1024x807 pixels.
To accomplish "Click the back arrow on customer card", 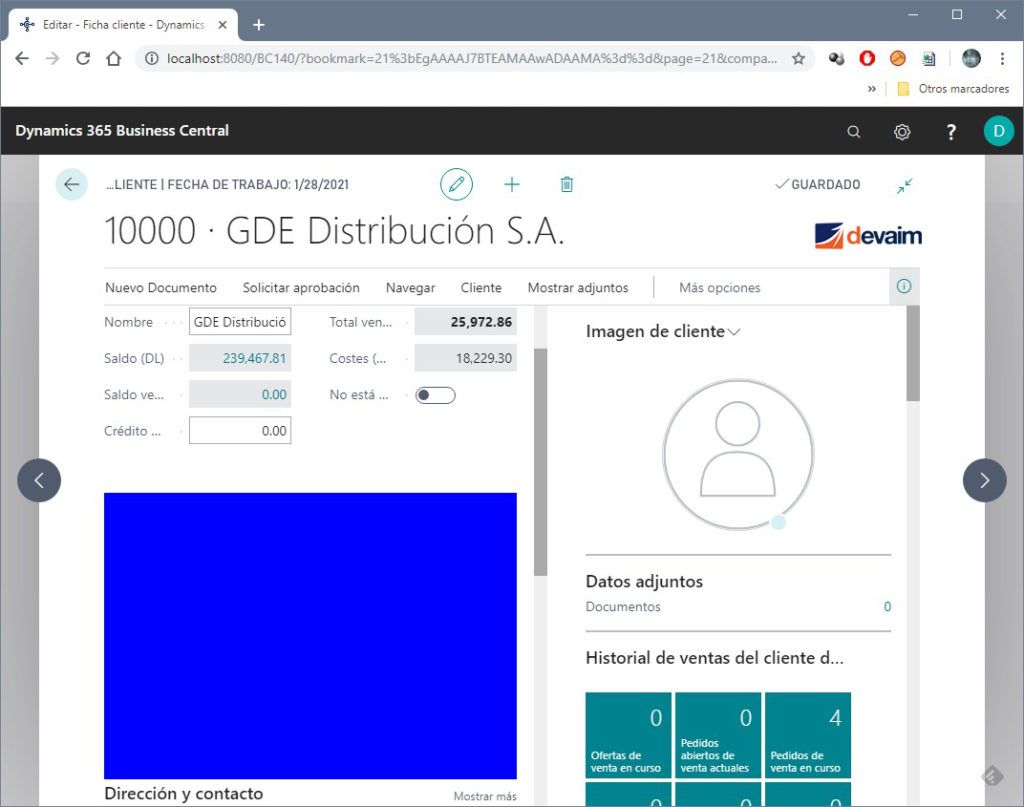I will tap(71, 184).
